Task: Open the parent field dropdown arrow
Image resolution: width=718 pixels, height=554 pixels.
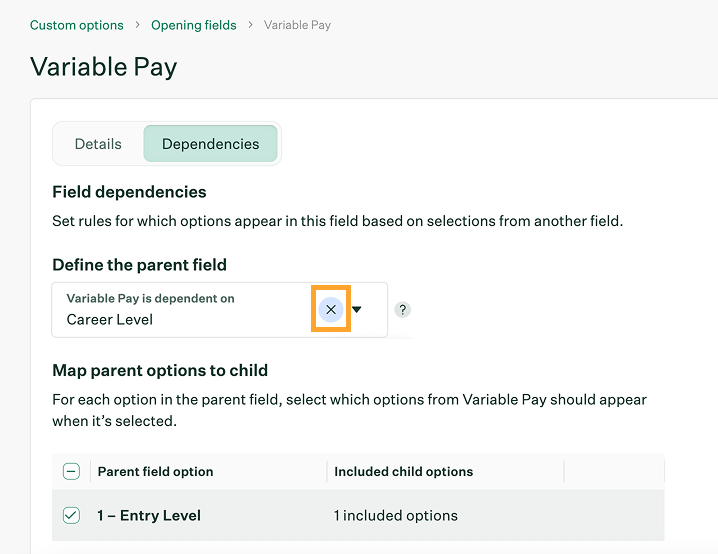Action: (357, 310)
